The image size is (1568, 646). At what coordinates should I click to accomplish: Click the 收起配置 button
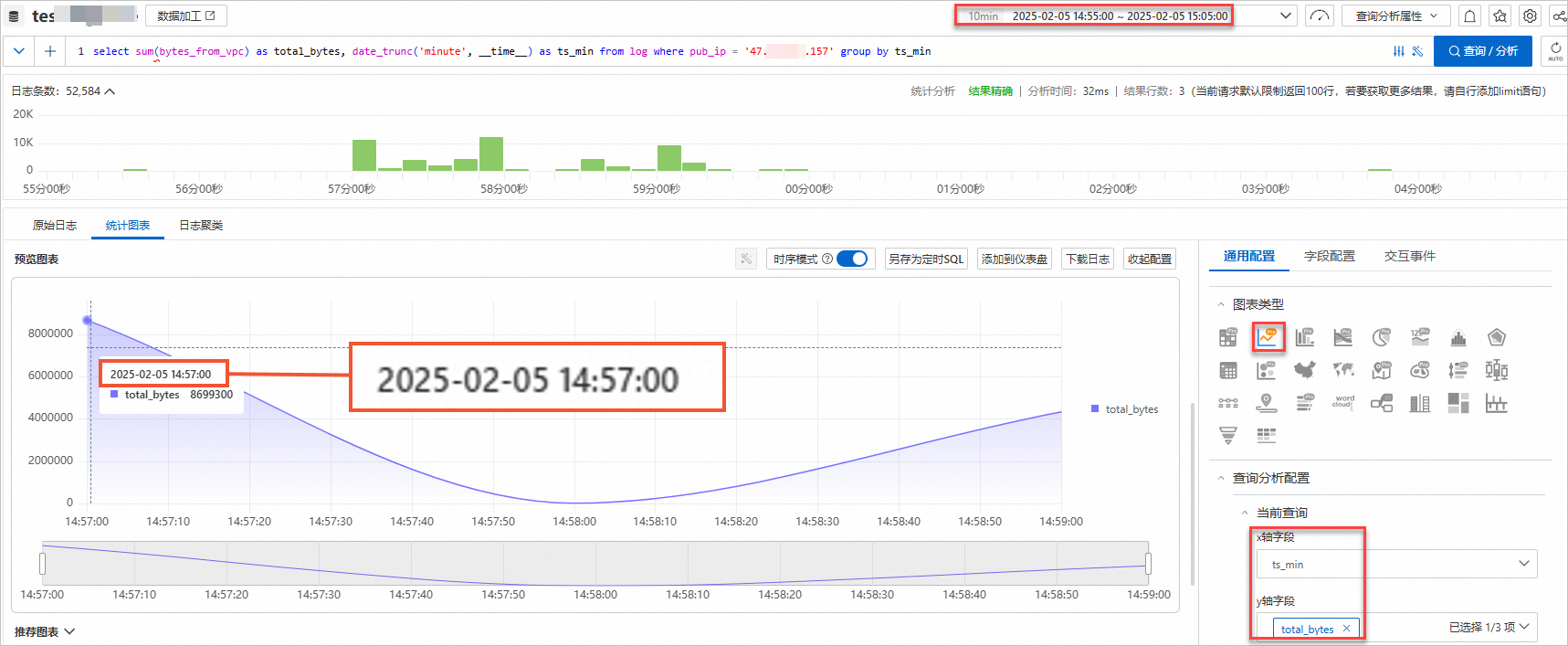(x=1150, y=259)
